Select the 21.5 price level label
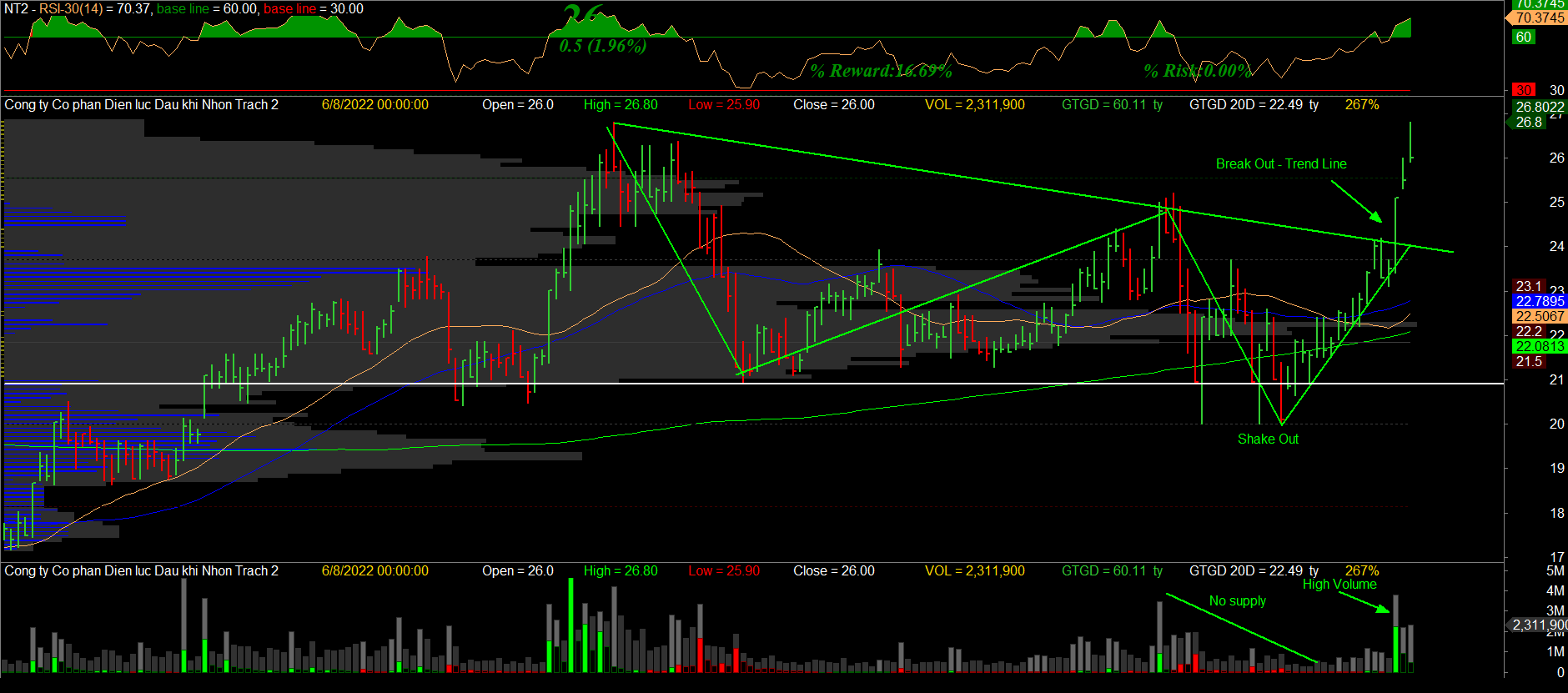Viewport: 1568px width, 693px height. pyautogui.click(x=1529, y=361)
